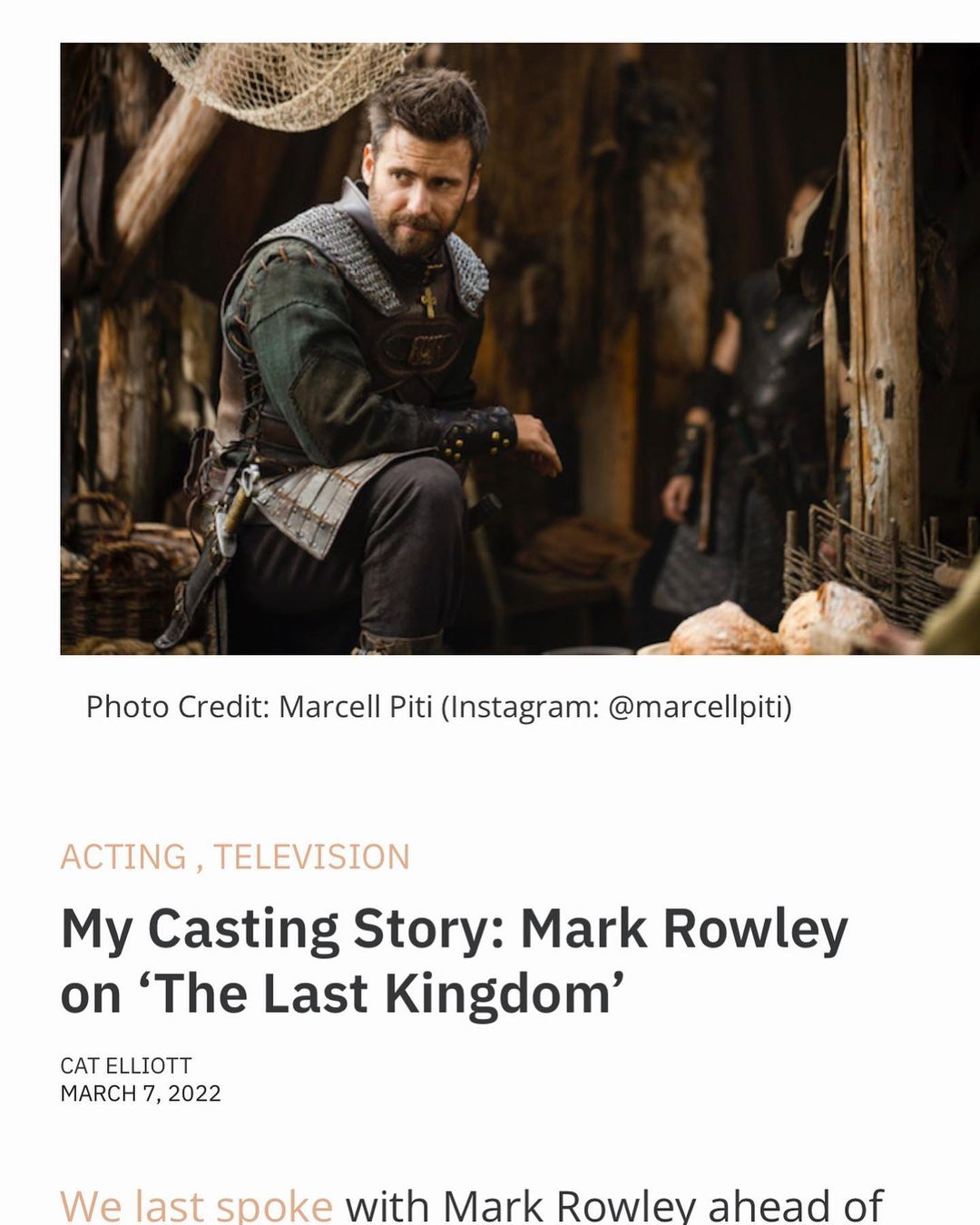Open the 'My Casting Story: Mark Rowley' headline
Image resolution: width=980 pixels, height=1225 pixels.
(x=454, y=961)
